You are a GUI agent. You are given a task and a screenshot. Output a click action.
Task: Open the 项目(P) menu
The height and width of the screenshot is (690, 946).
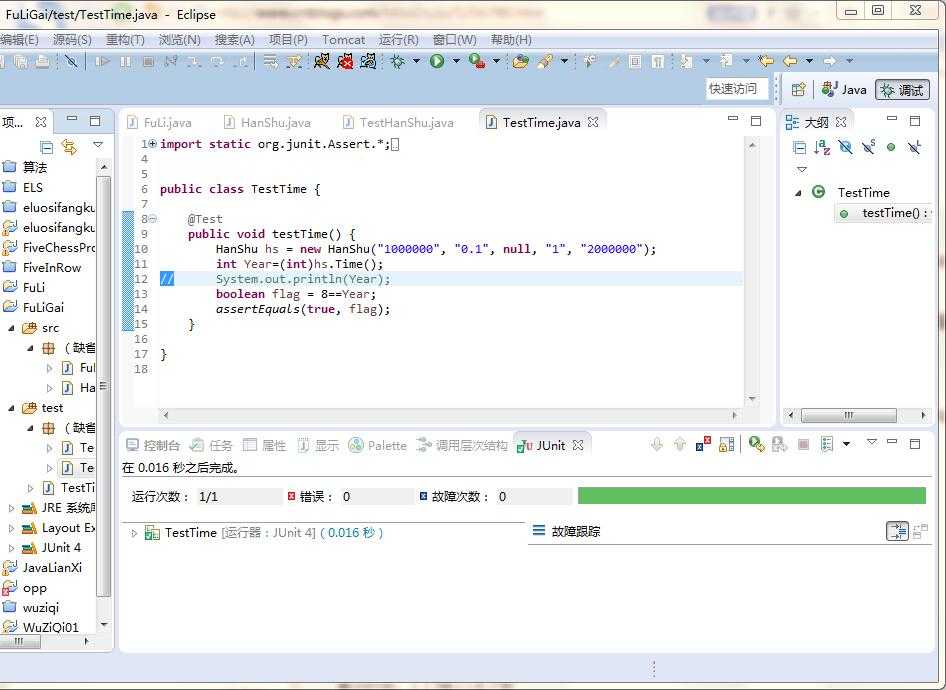288,40
